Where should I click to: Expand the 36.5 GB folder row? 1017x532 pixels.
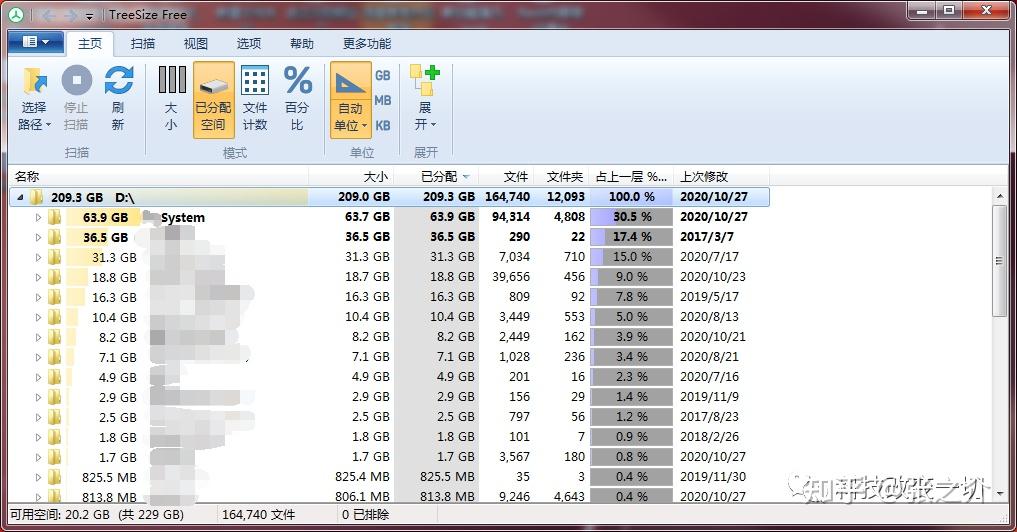tap(38, 237)
